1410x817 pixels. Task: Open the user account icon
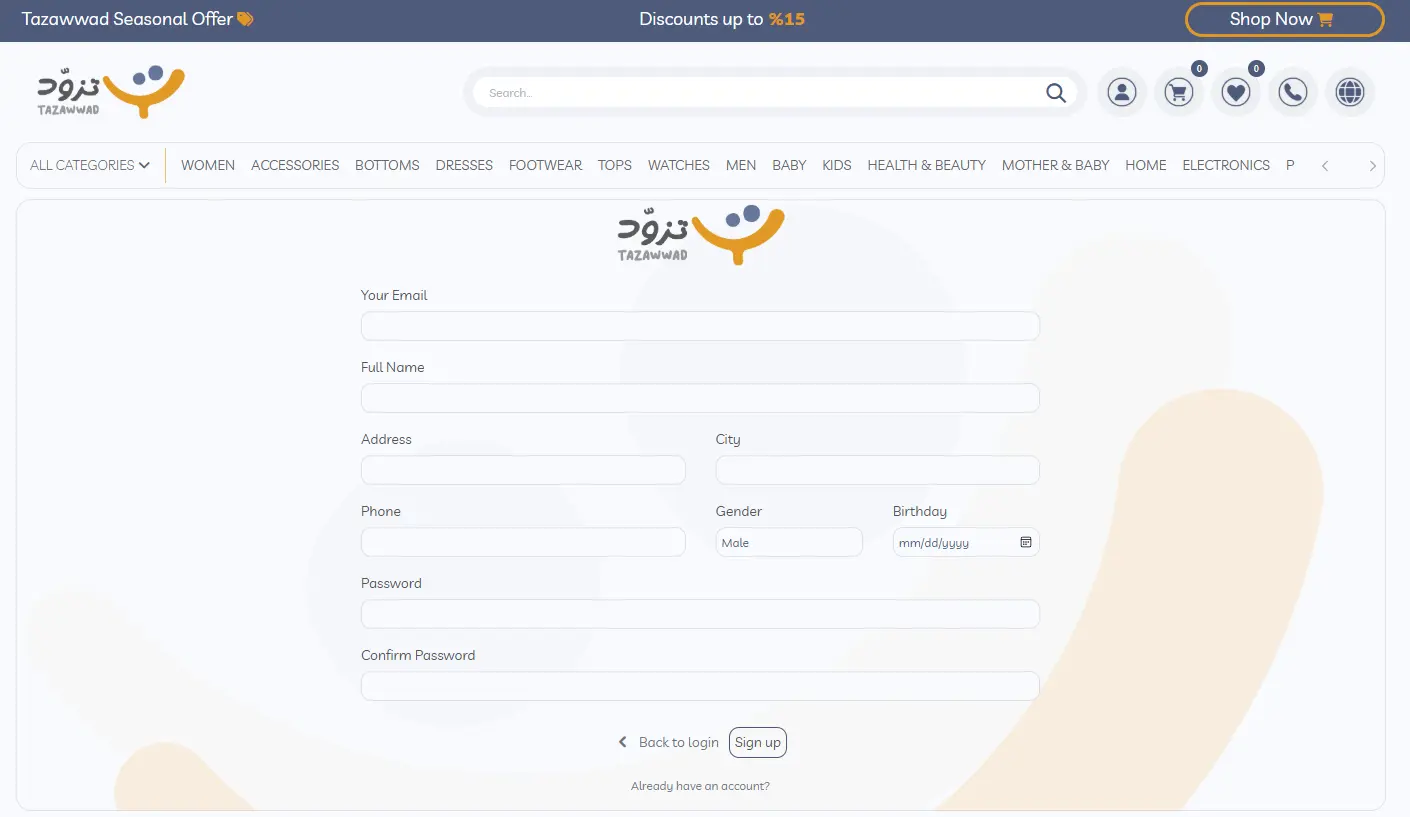point(1122,93)
